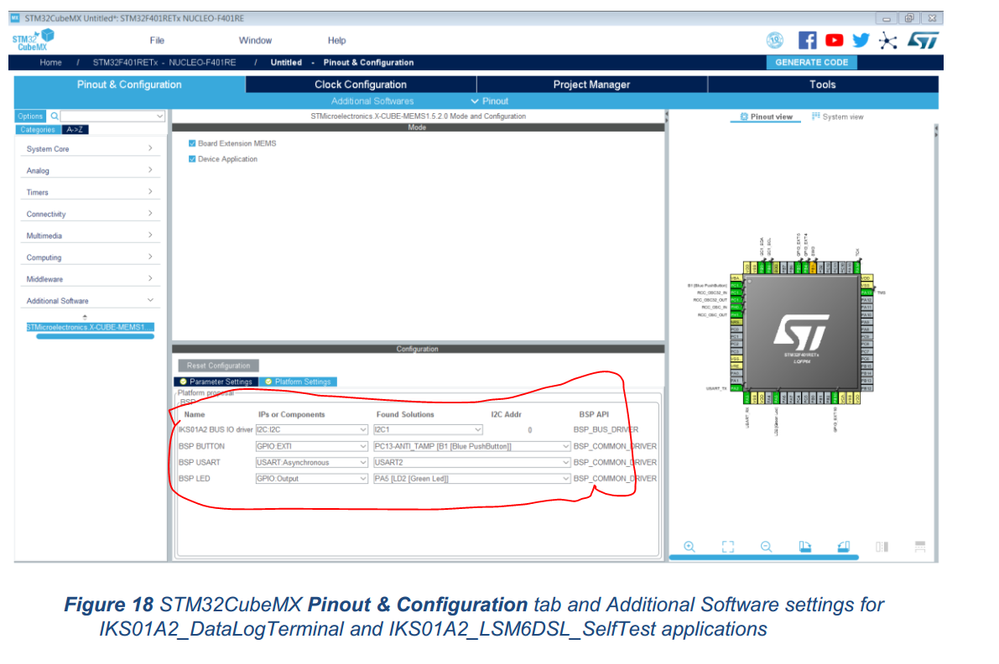Click the STM32F401RETx chip image
Screen dimensions: 999x664
coord(802,332)
